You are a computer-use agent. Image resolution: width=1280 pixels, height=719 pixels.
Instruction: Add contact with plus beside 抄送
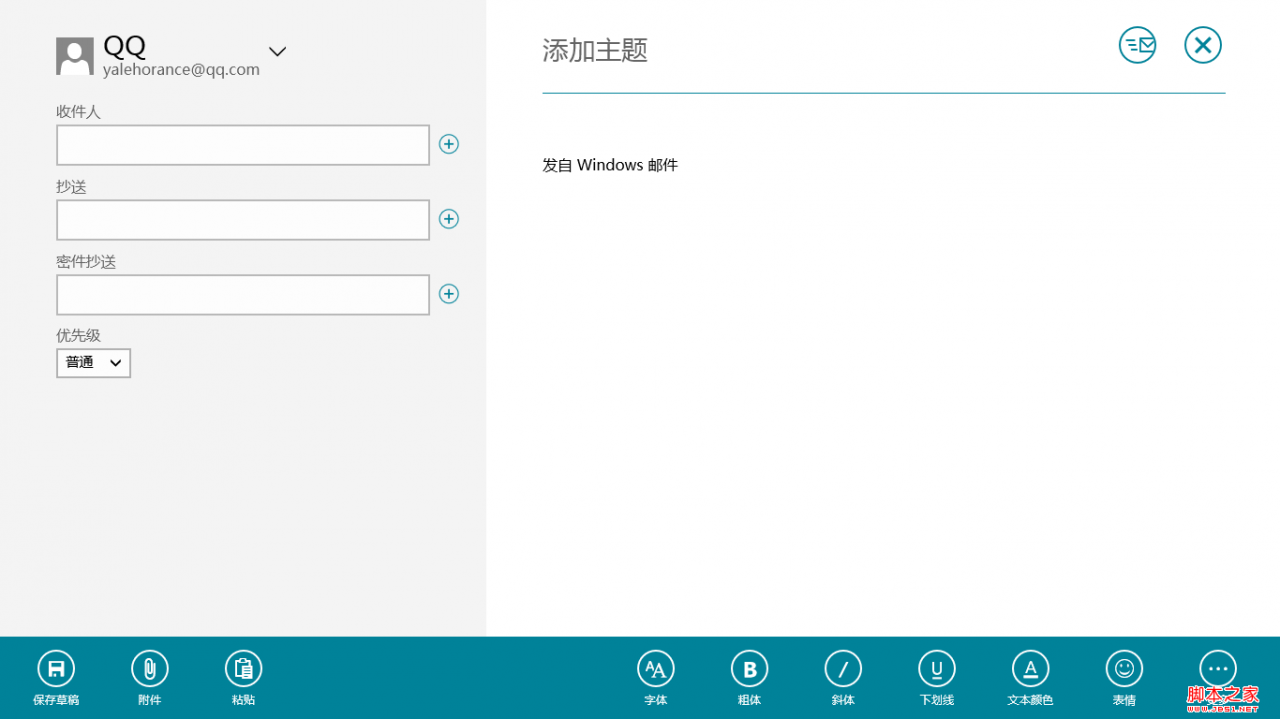(x=449, y=219)
